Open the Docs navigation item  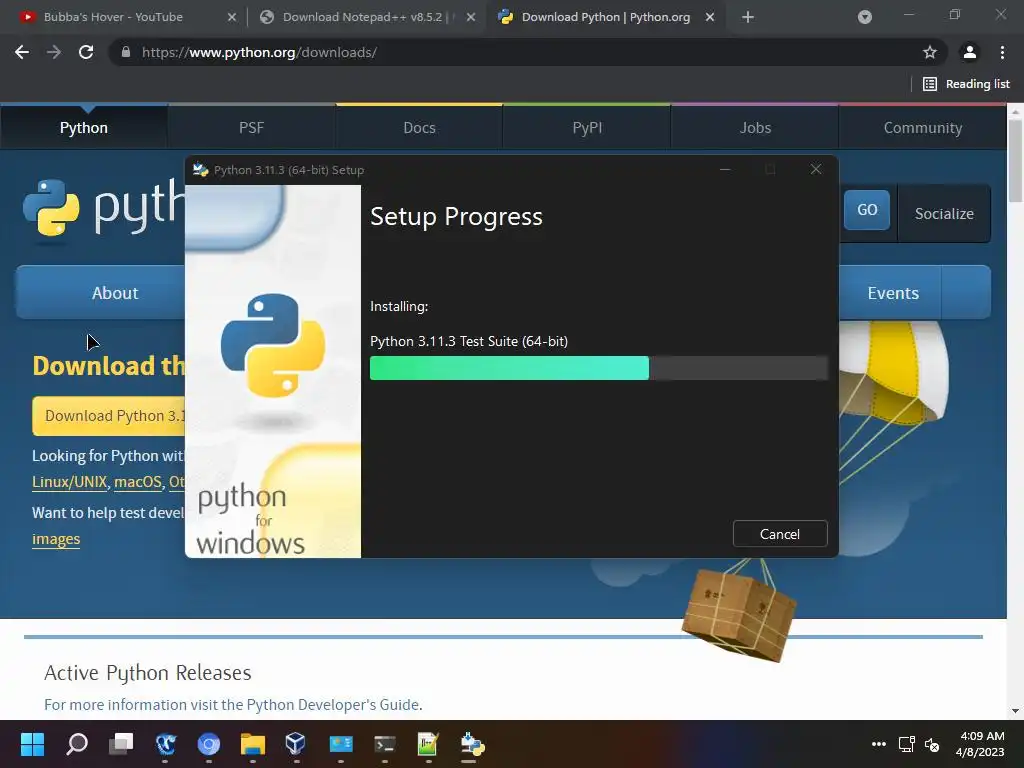tap(419, 127)
